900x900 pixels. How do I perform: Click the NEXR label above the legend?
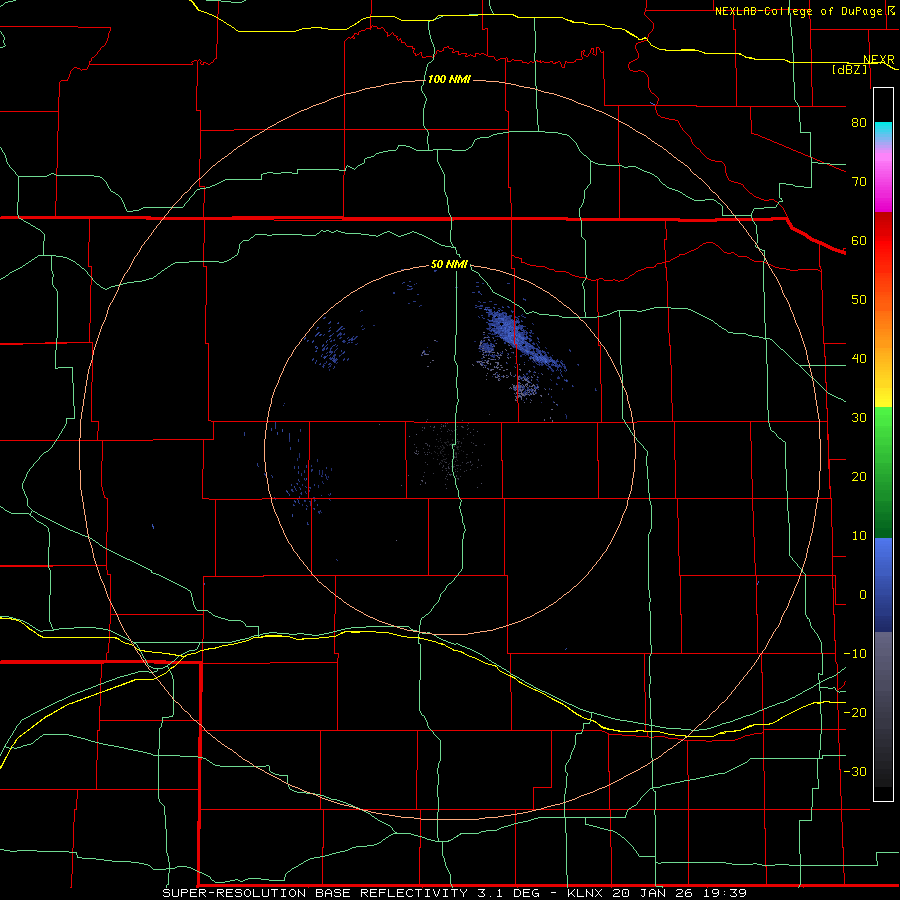click(x=878, y=60)
